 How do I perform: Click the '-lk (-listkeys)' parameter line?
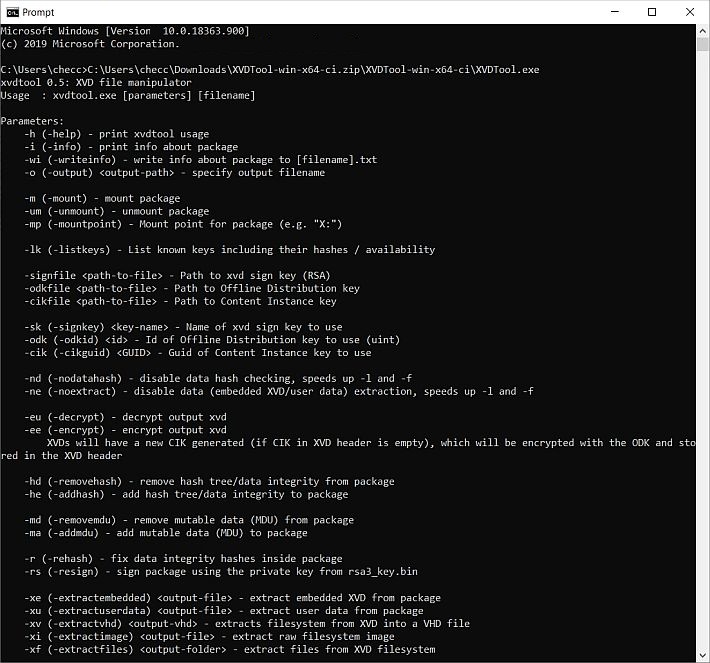click(230, 250)
